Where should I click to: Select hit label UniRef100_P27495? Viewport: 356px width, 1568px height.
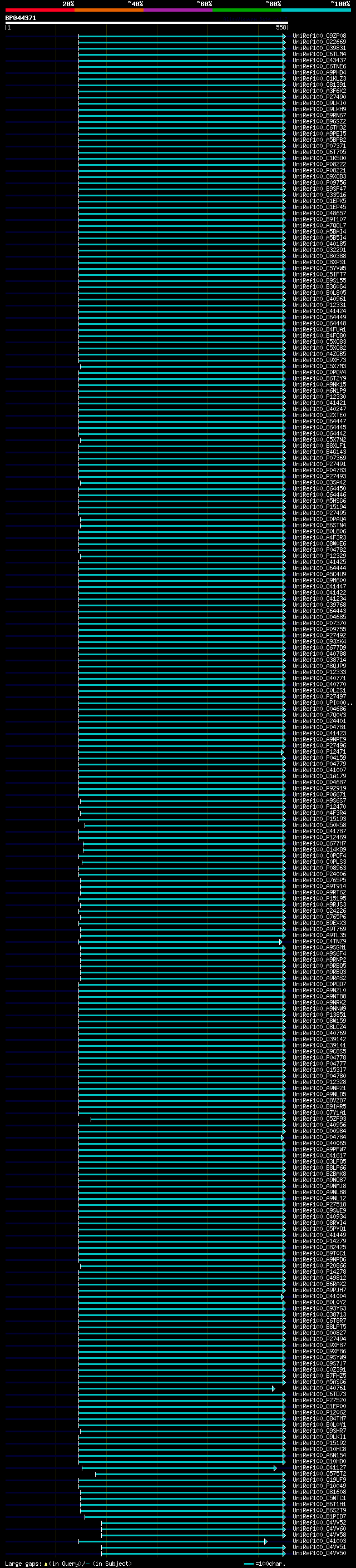click(319, 513)
